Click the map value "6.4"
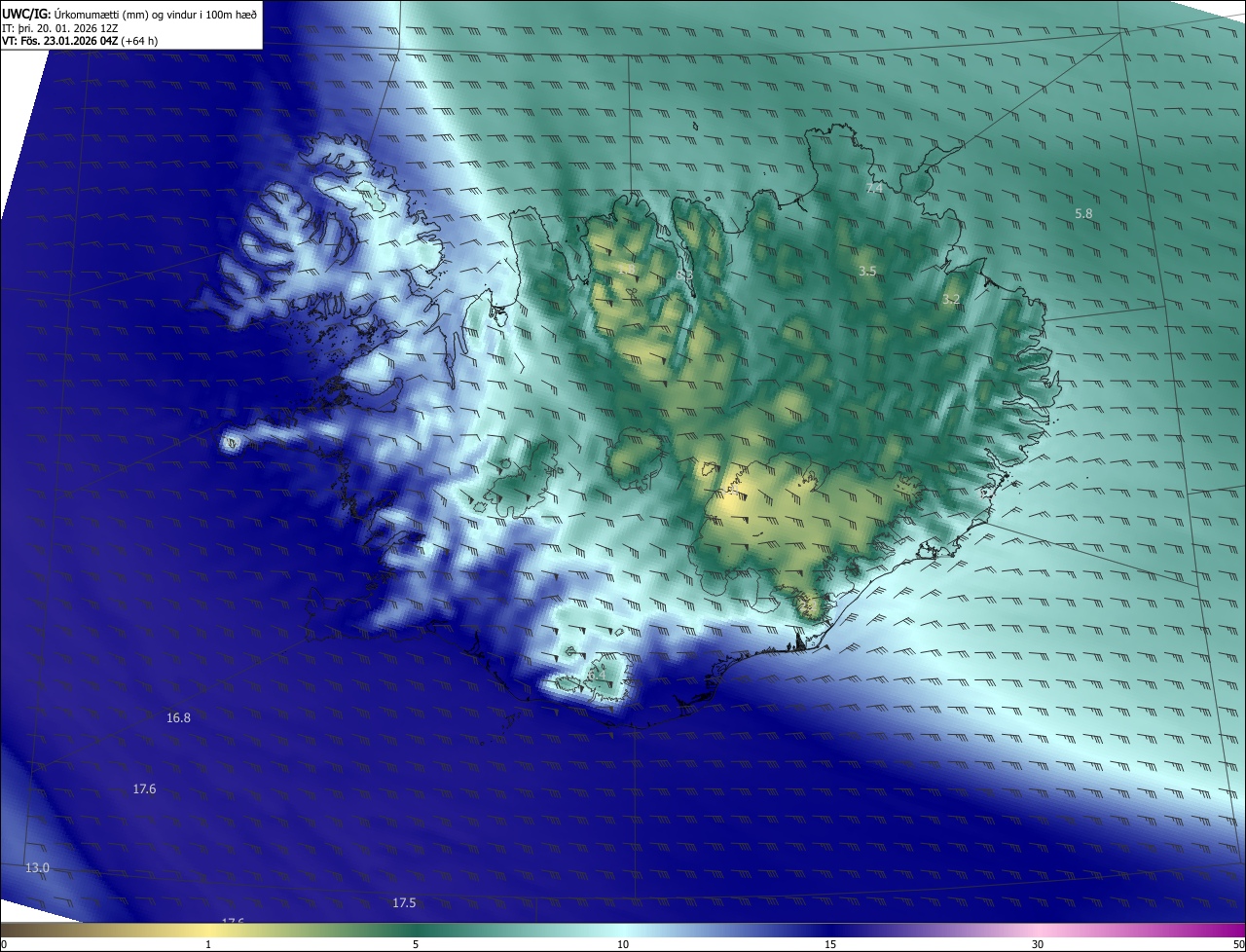 pos(597,673)
